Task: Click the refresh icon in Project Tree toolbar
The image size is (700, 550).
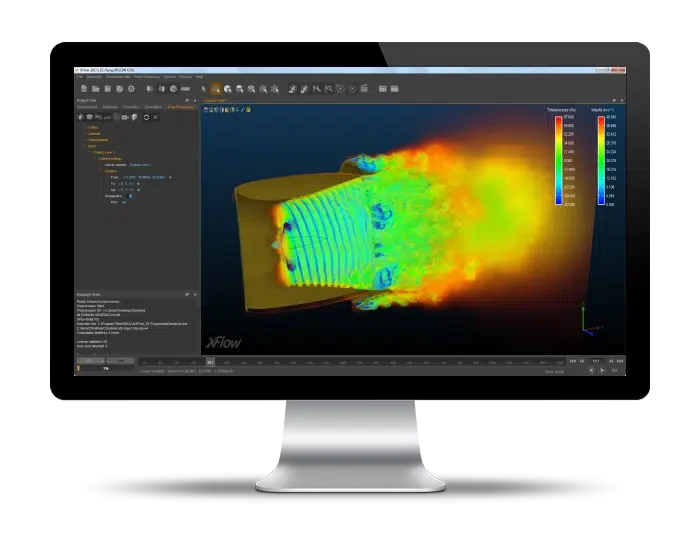Action: pos(146,117)
